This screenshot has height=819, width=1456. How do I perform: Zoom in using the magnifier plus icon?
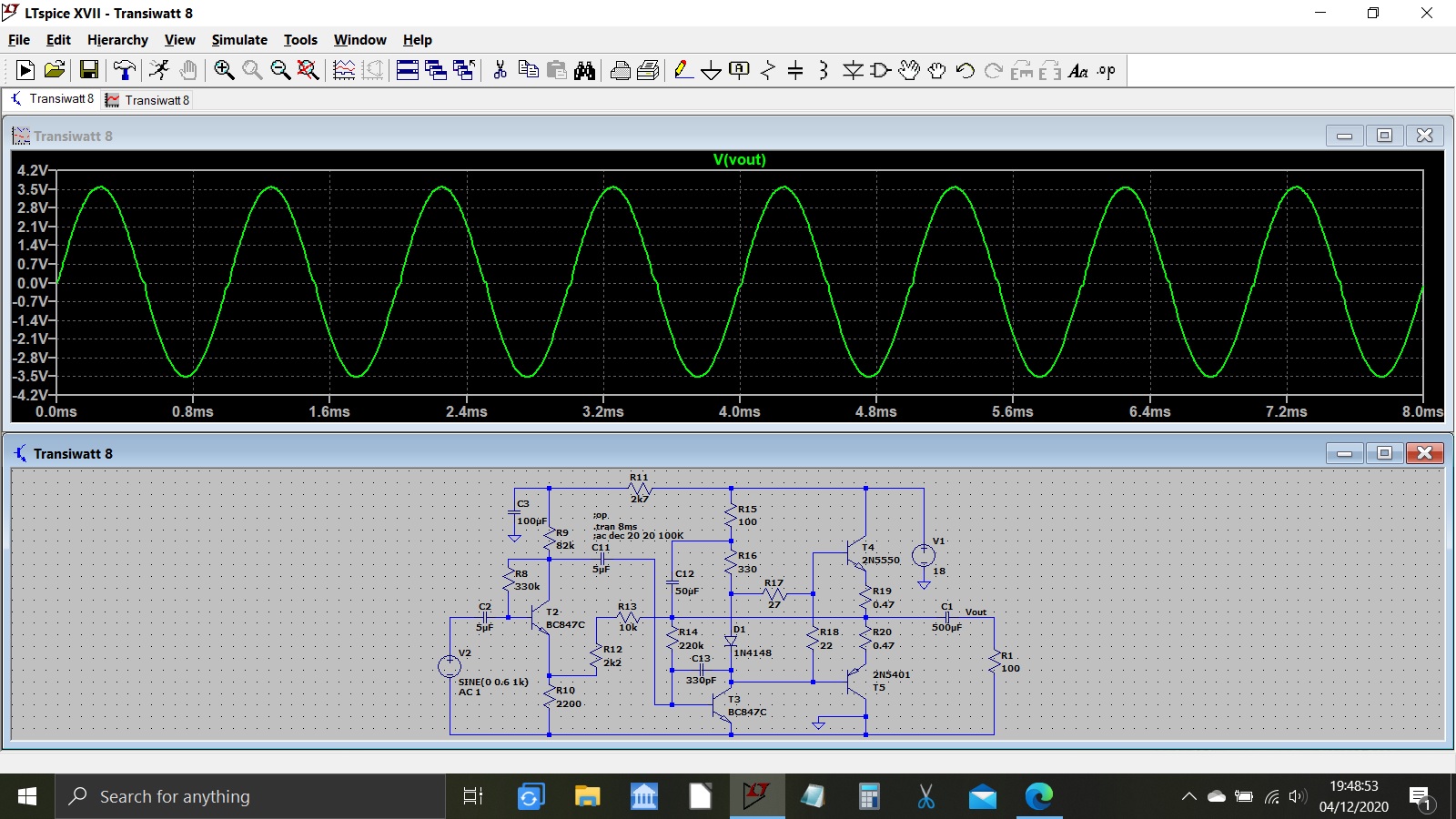click(224, 70)
